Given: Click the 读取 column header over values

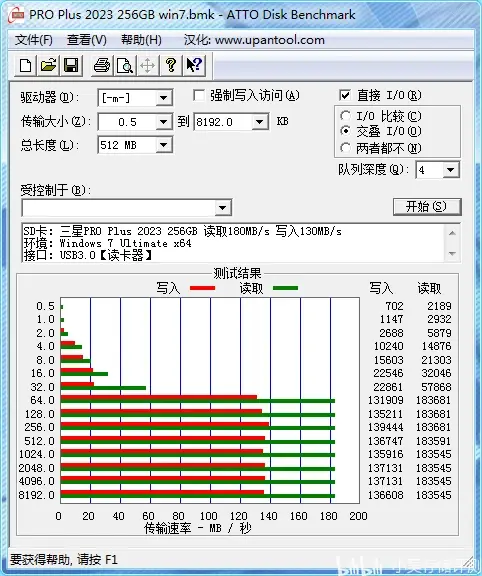Looking at the screenshot, I should point(429,288).
